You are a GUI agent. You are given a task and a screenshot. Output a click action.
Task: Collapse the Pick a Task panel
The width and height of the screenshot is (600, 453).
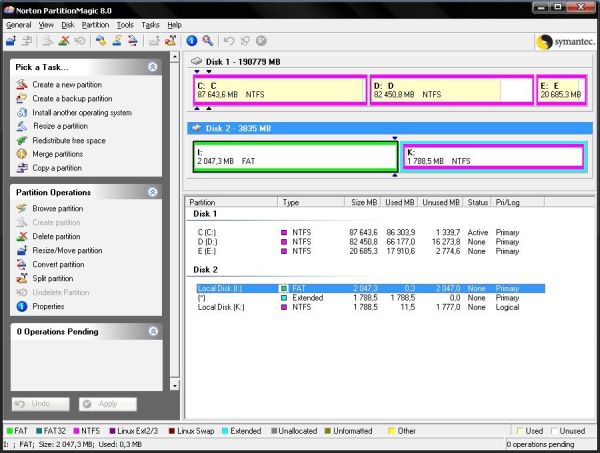pyautogui.click(x=153, y=67)
